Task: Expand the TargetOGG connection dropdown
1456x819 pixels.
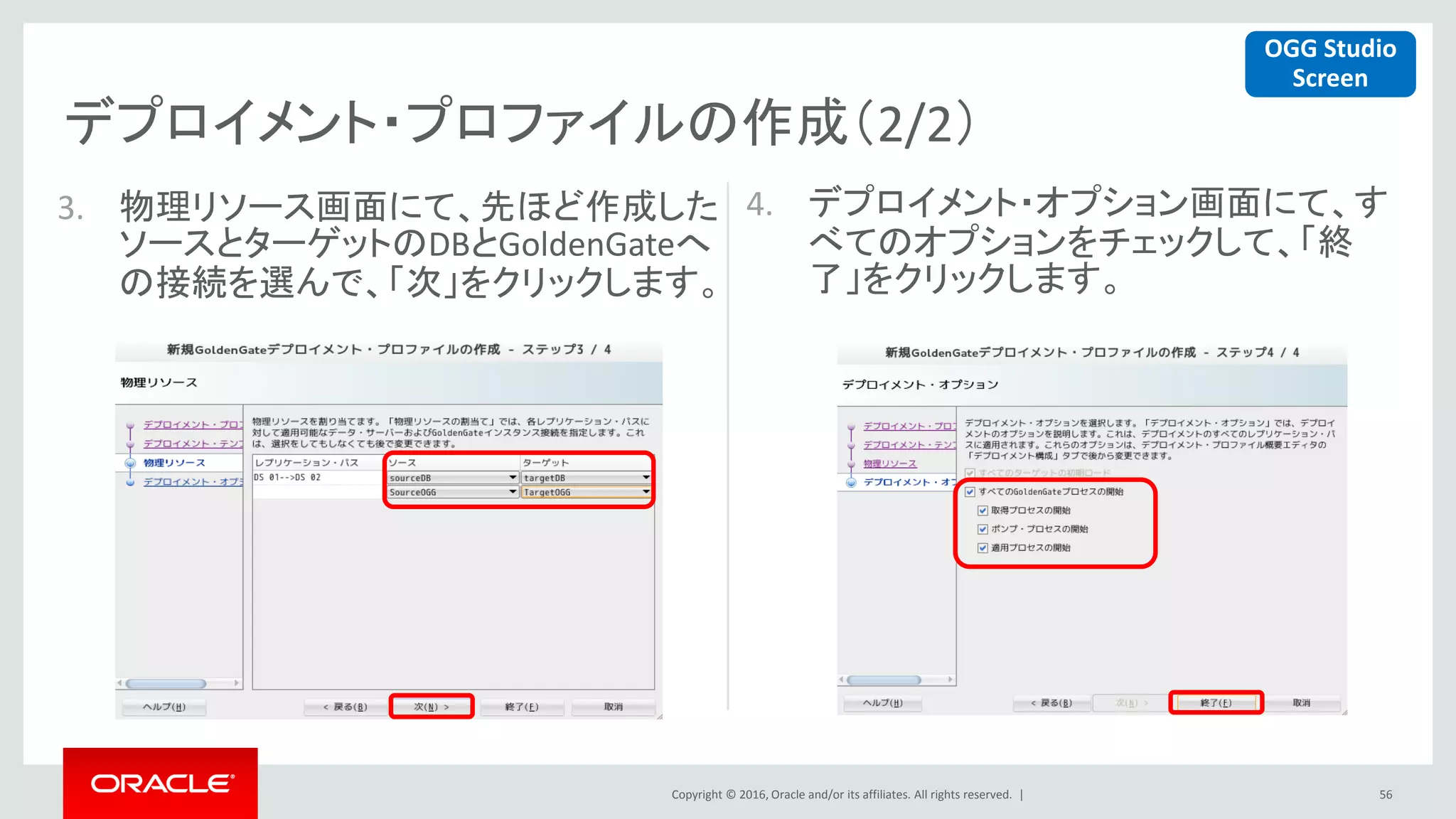Action: point(587,492)
